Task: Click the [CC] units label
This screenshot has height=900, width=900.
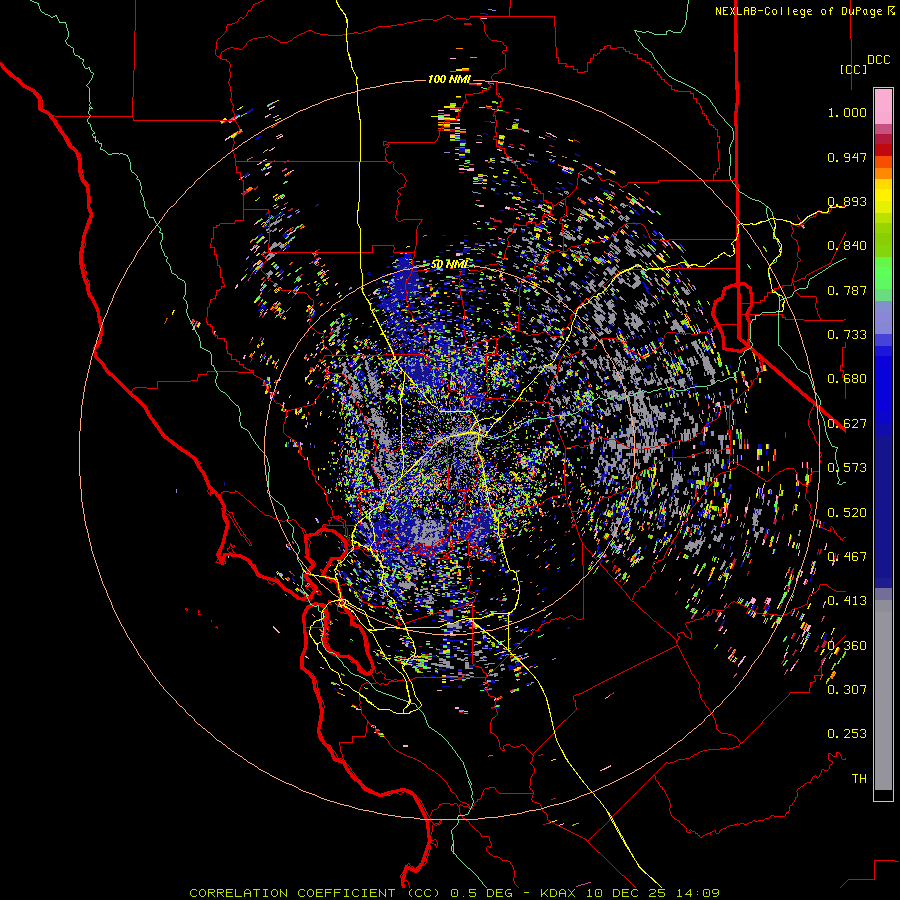Action: [x=854, y=69]
